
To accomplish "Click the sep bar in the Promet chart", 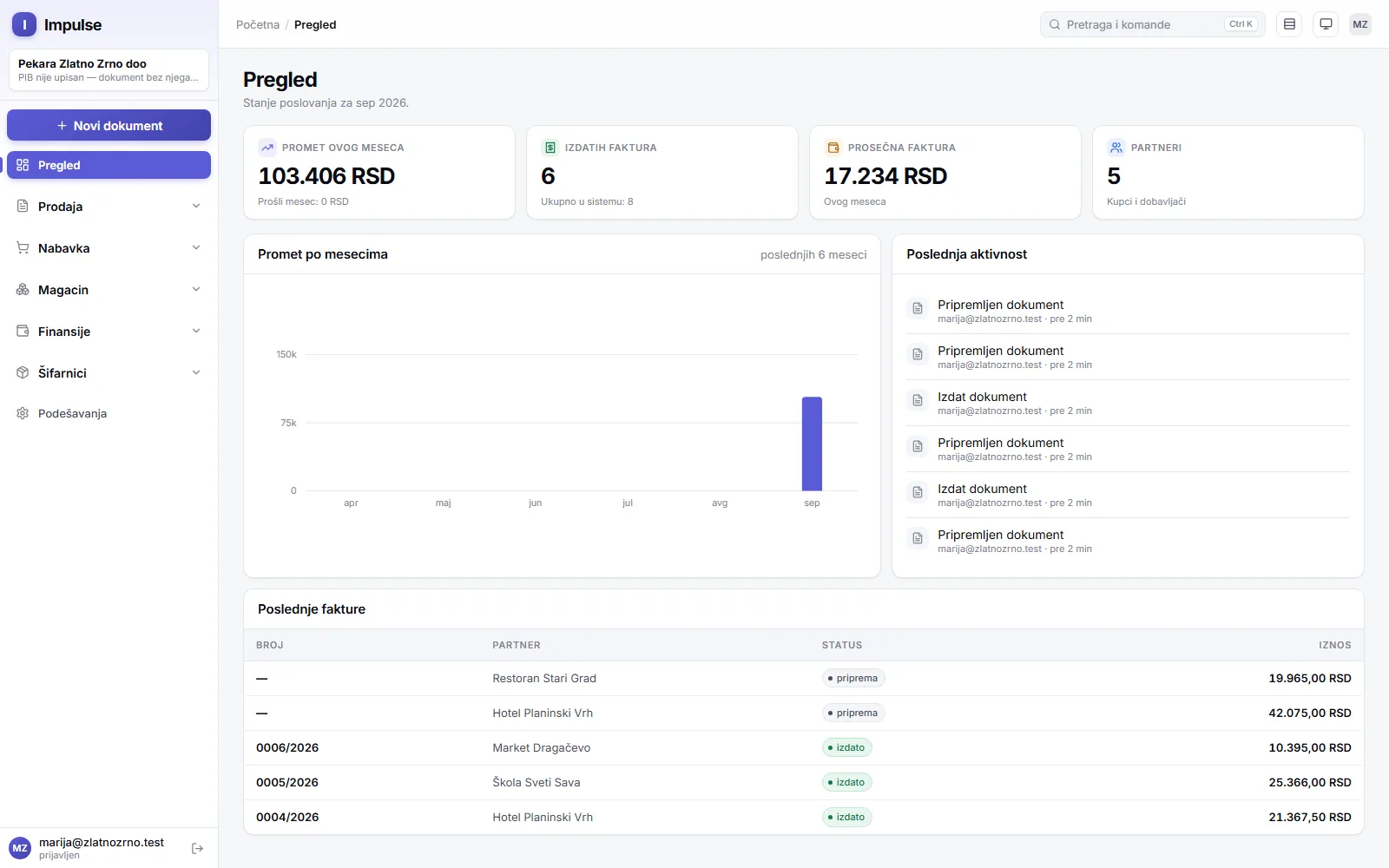I will tap(812, 444).
